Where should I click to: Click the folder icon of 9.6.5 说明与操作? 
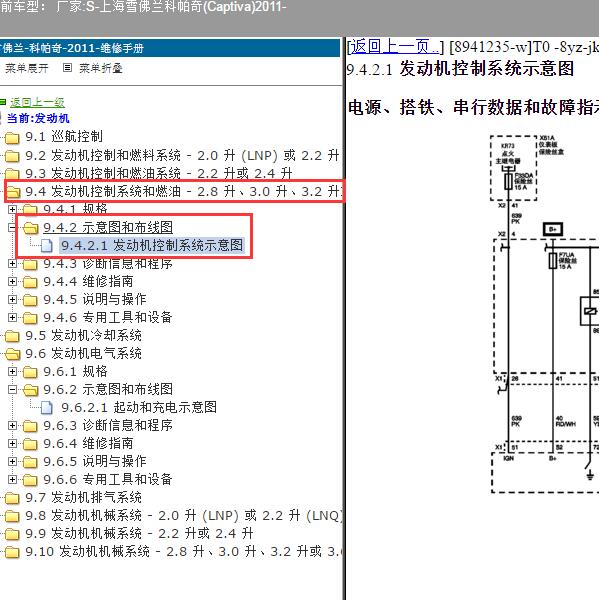(x=30, y=462)
